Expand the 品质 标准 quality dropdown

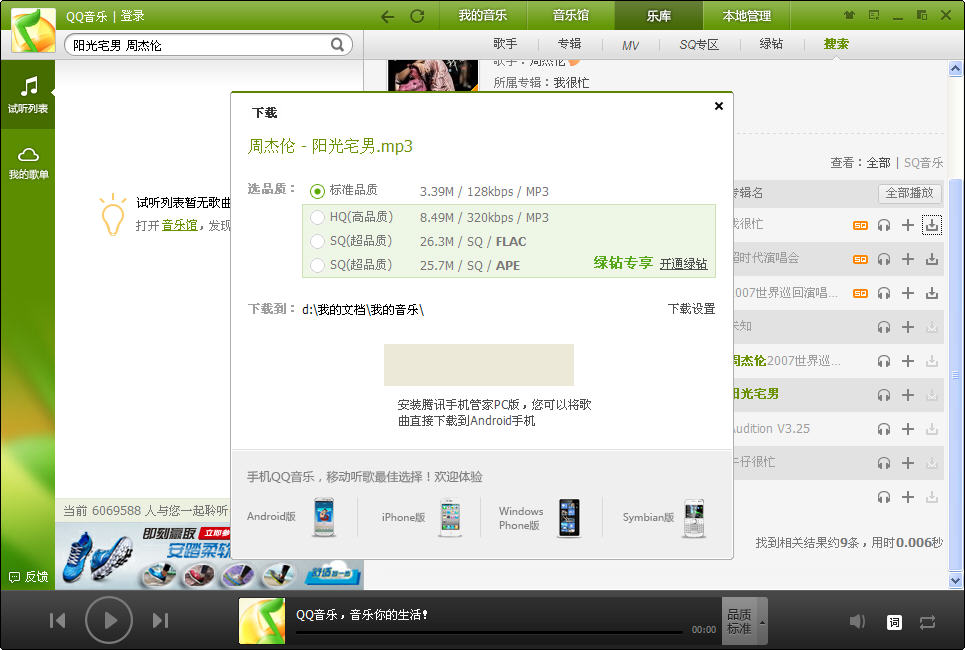745,621
